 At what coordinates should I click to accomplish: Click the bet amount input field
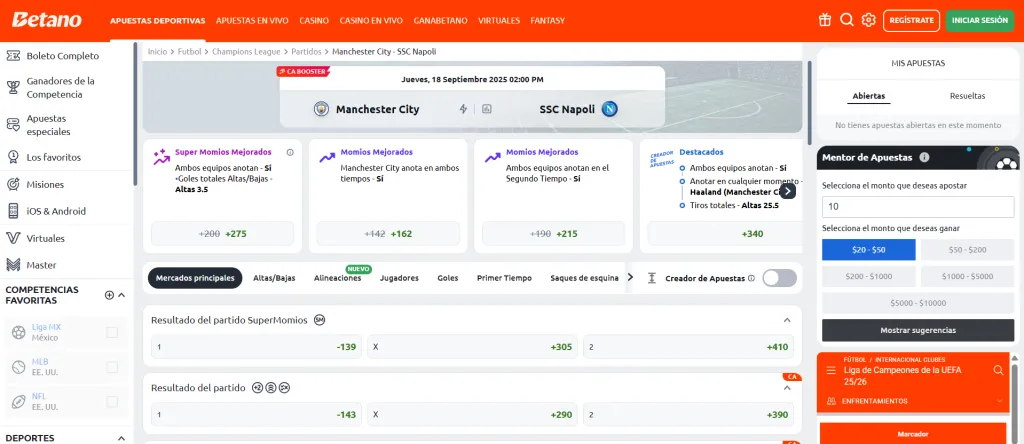[917, 206]
